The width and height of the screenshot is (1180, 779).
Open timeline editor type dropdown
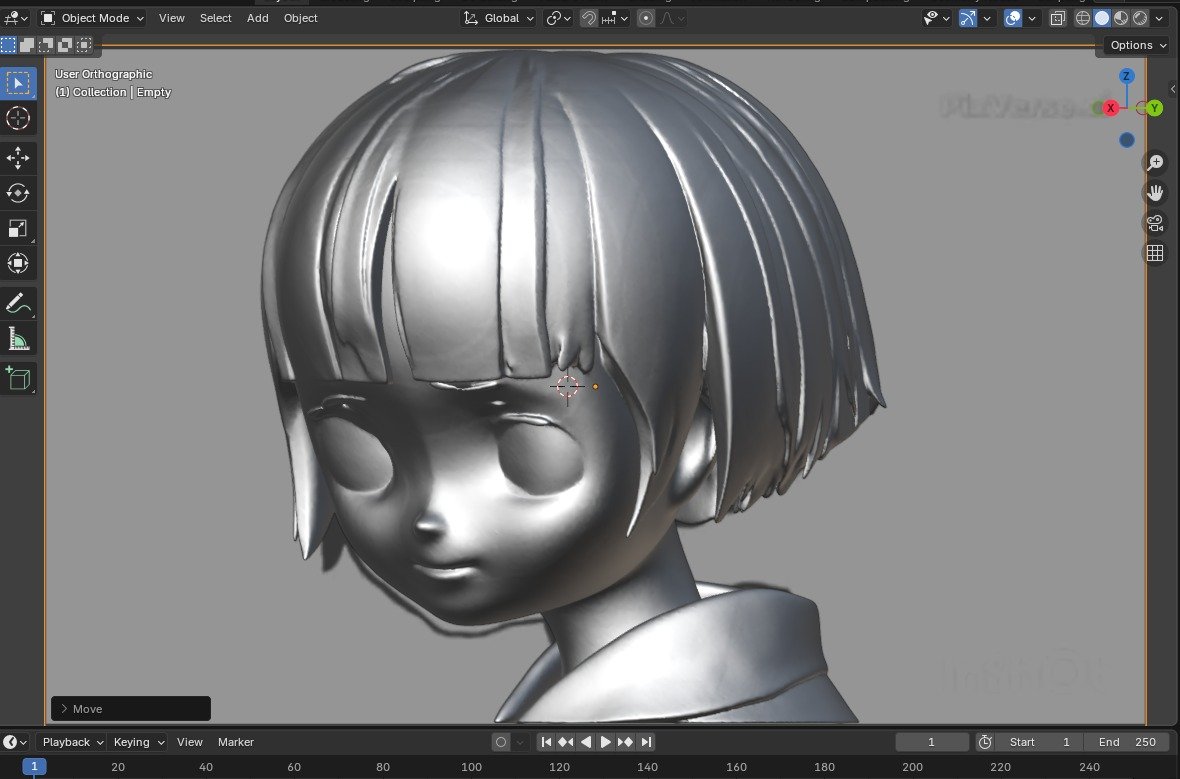14,742
